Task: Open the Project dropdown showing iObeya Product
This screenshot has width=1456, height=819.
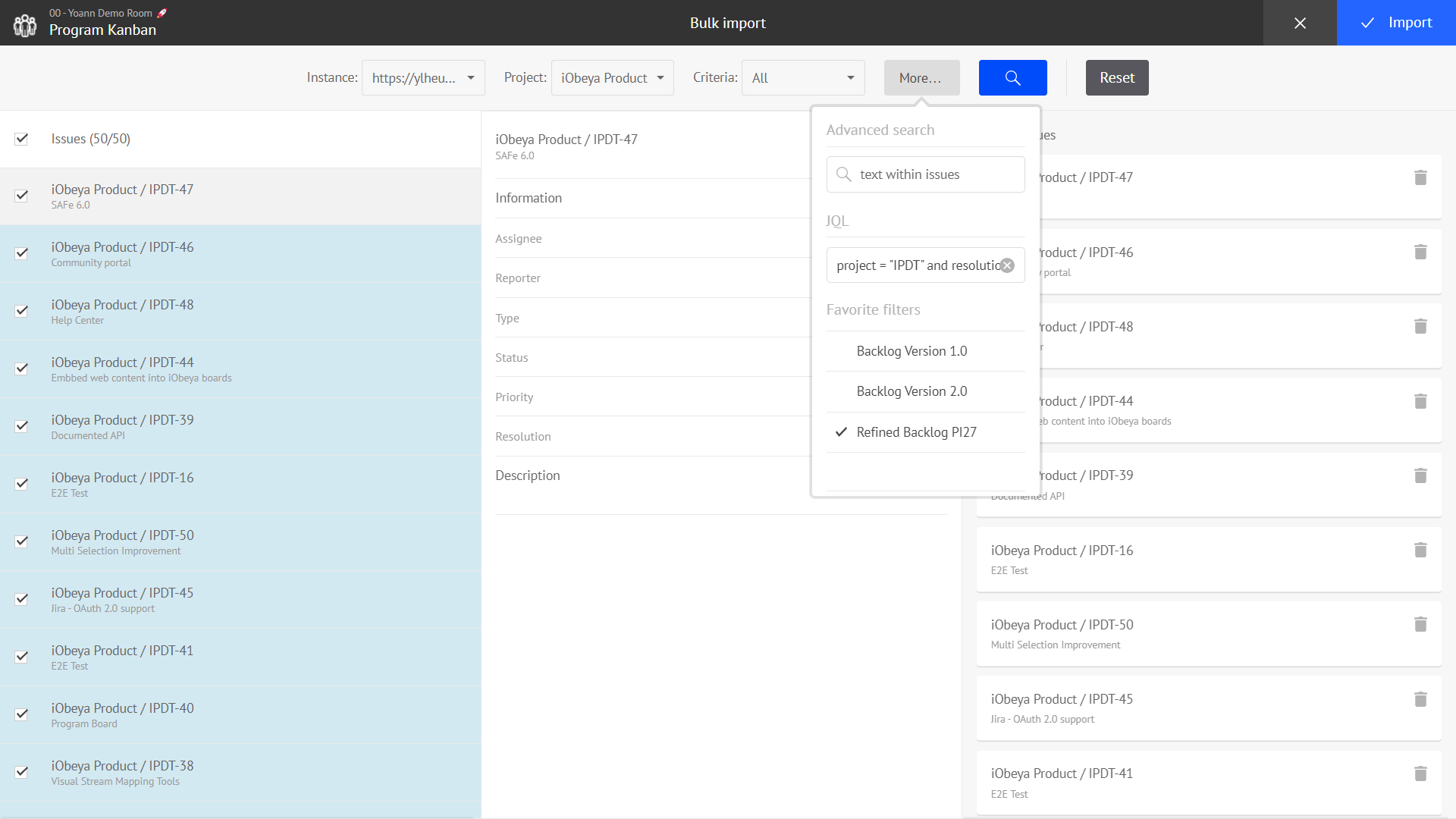Action: pyautogui.click(x=612, y=77)
